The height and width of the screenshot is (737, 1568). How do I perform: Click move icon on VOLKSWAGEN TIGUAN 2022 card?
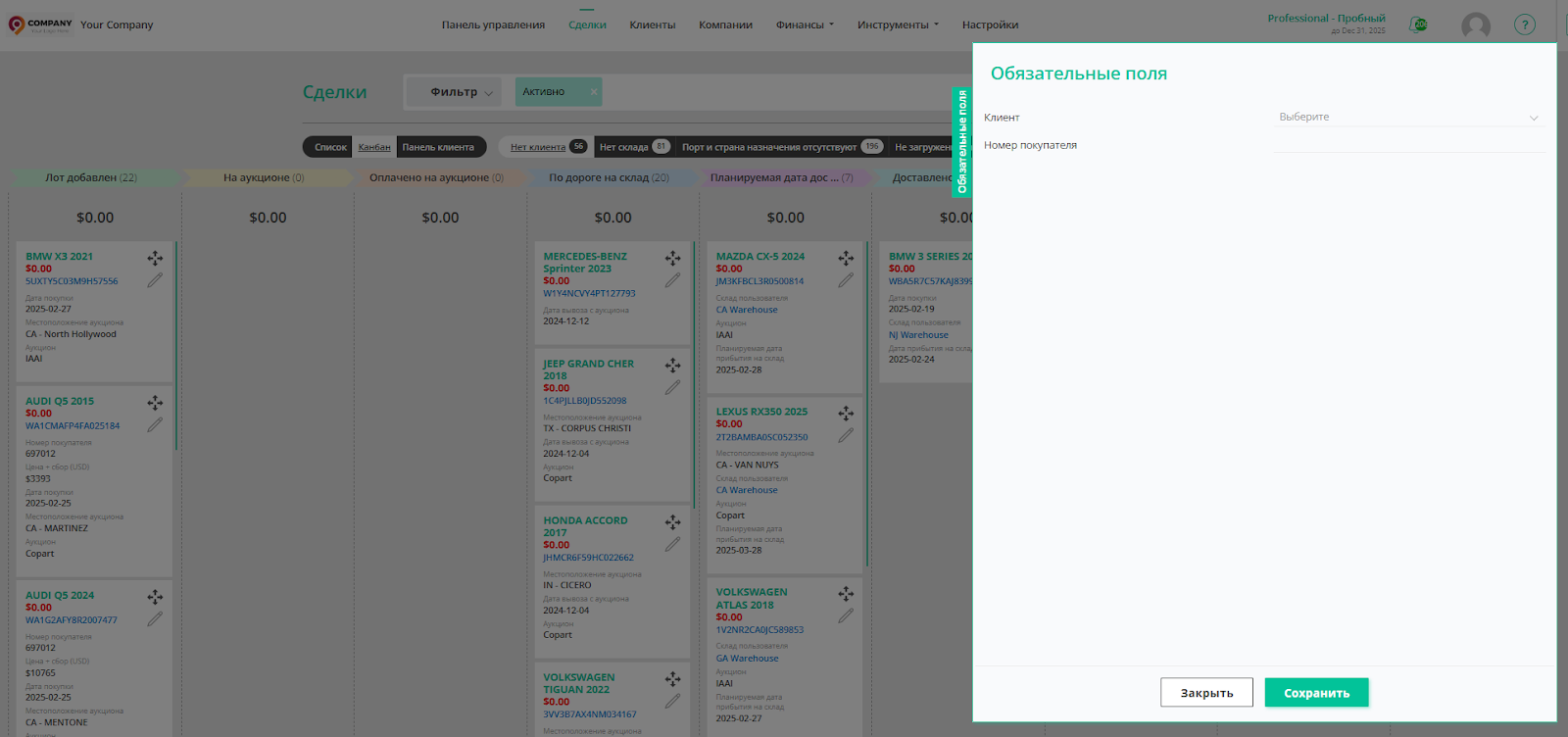click(x=672, y=679)
